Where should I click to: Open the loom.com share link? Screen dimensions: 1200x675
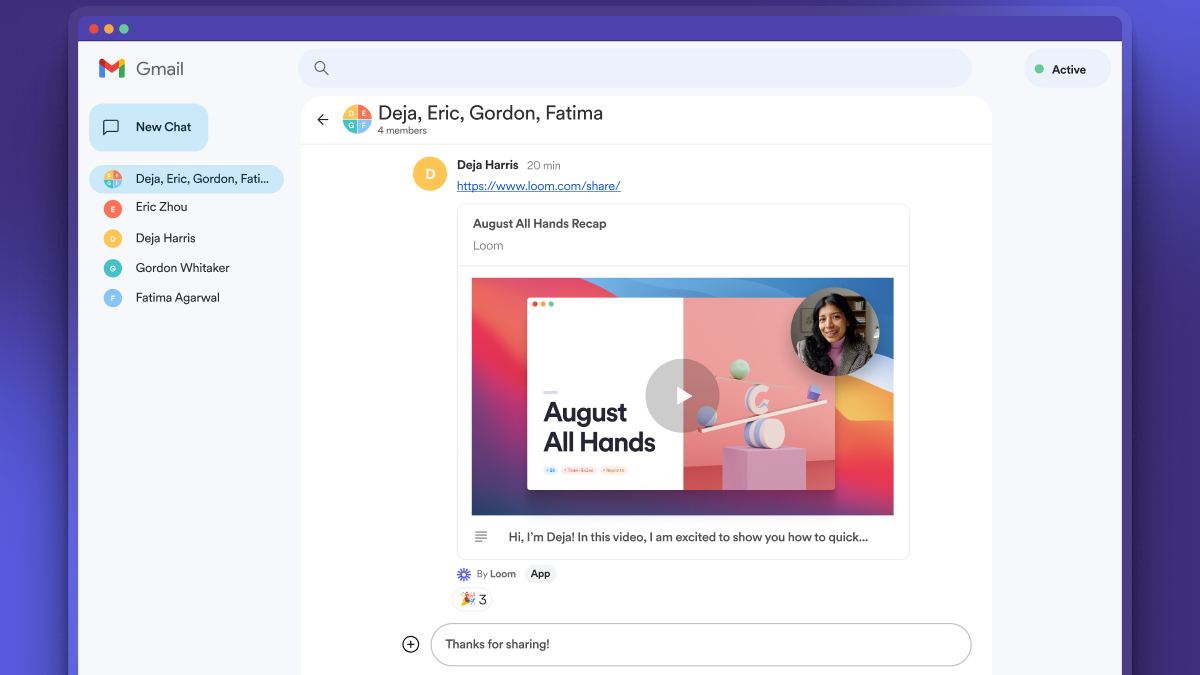point(538,186)
